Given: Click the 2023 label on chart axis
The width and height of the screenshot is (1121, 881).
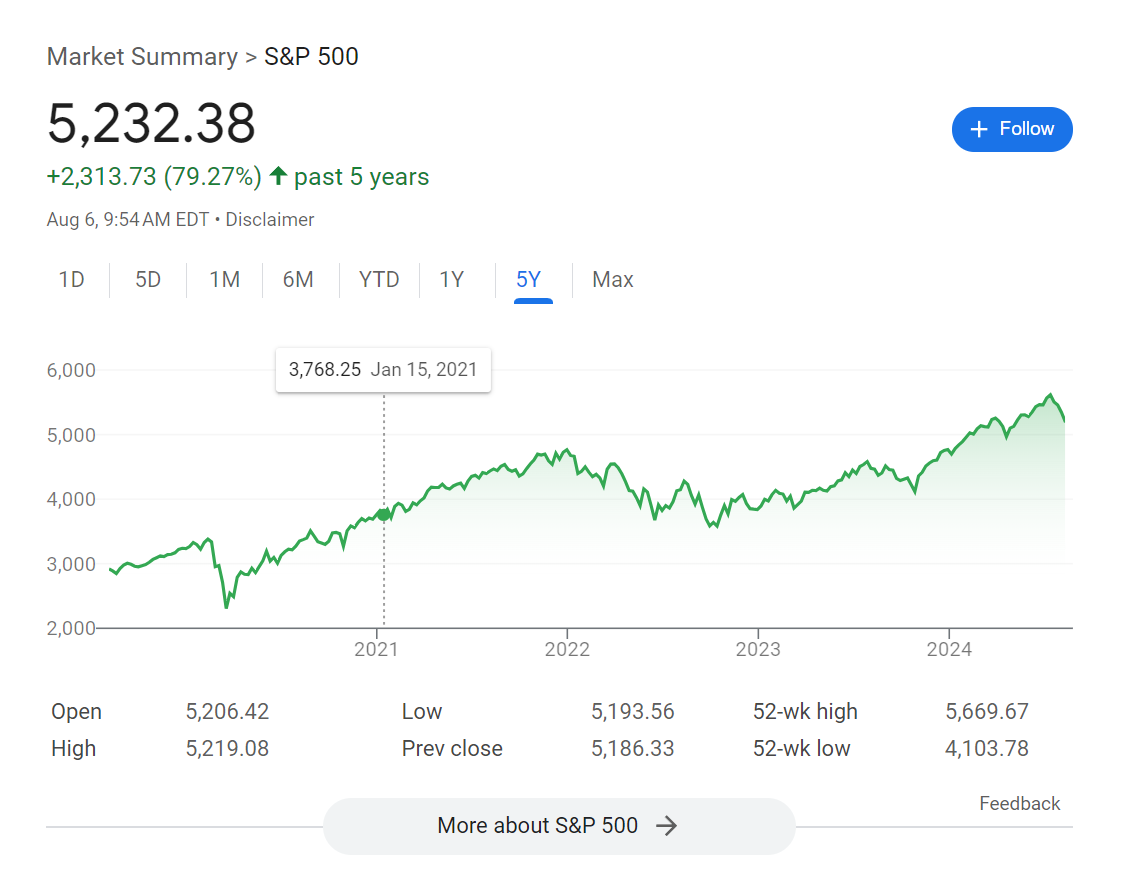Looking at the screenshot, I should 758,650.
